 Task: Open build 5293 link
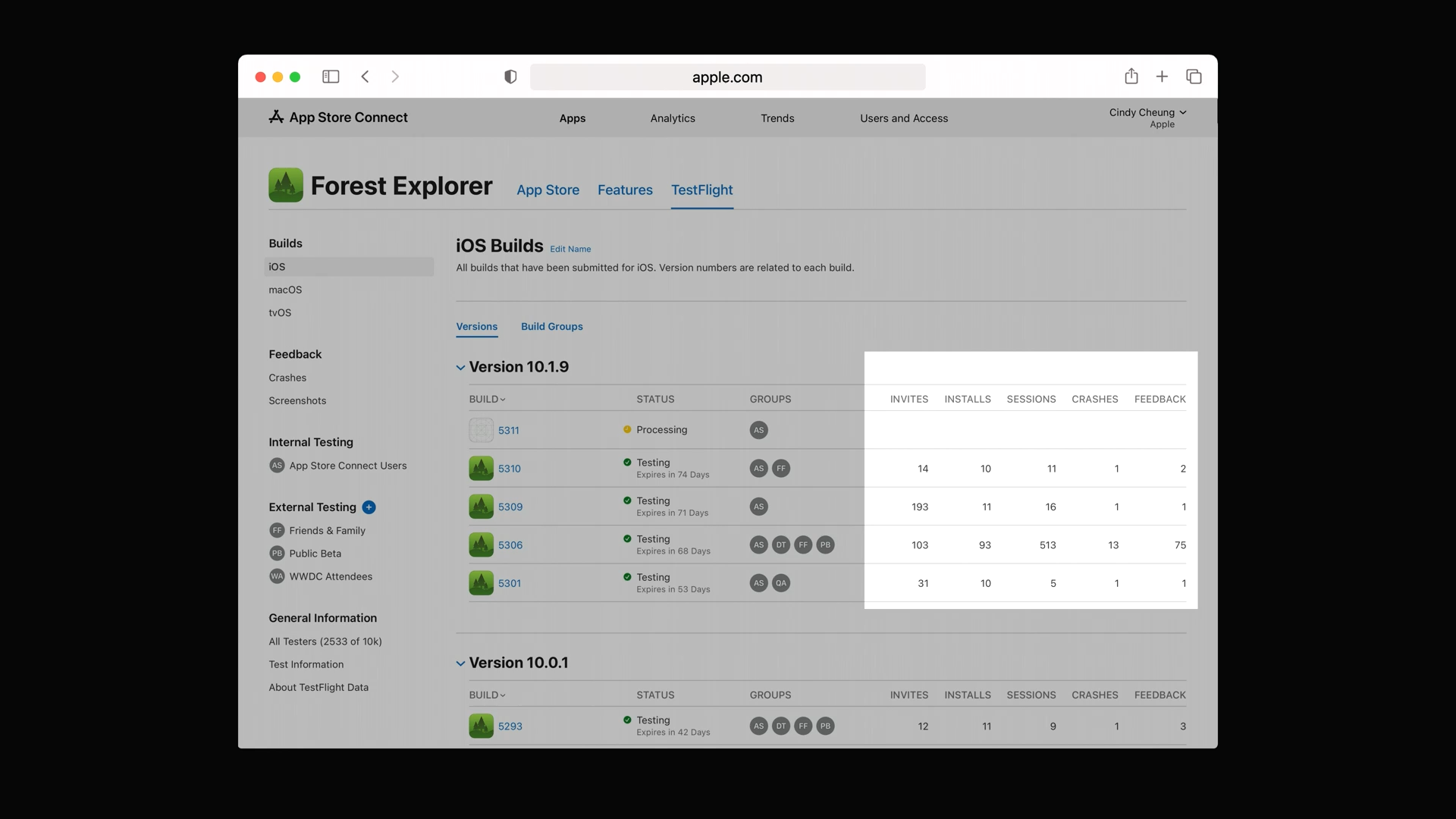(510, 726)
